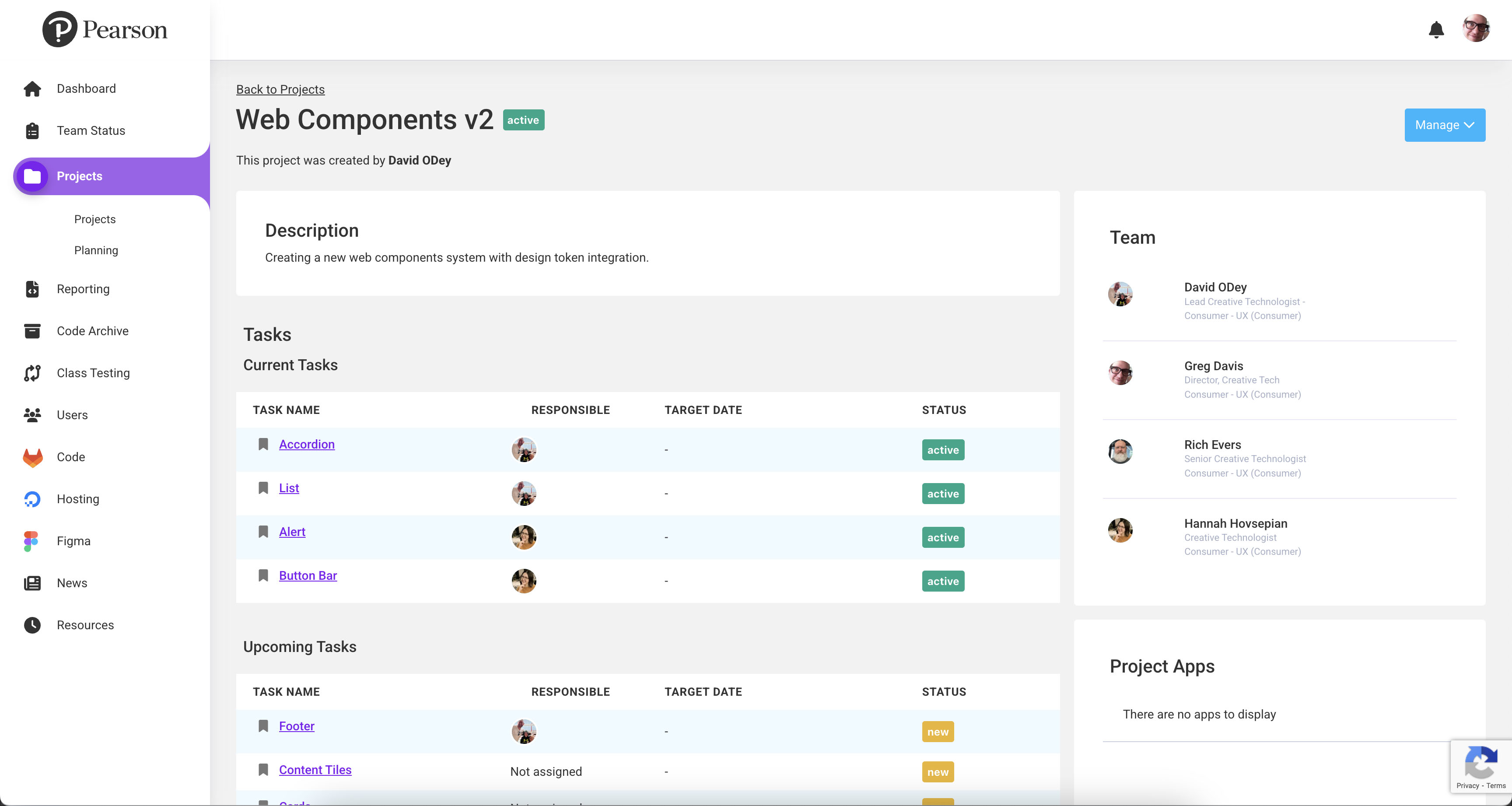The width and height of the screenshot is (1512, 806).
Task: Go back to Projects link
Action: (280, 89)
